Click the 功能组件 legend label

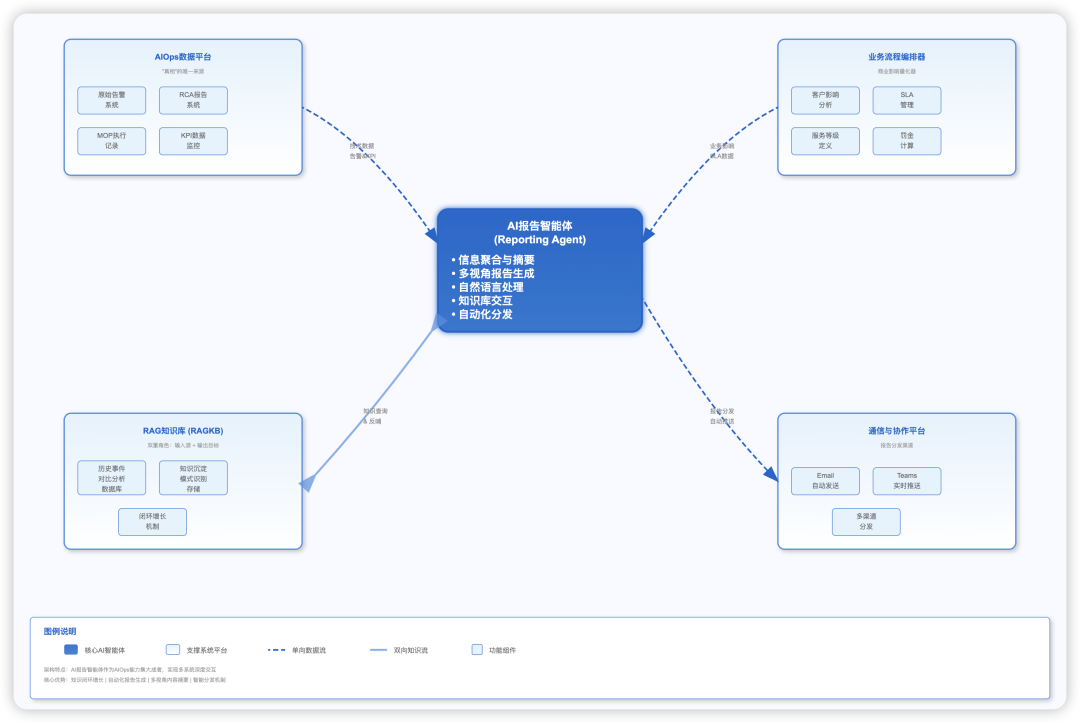pyautogui.click(x=502, y=650)
